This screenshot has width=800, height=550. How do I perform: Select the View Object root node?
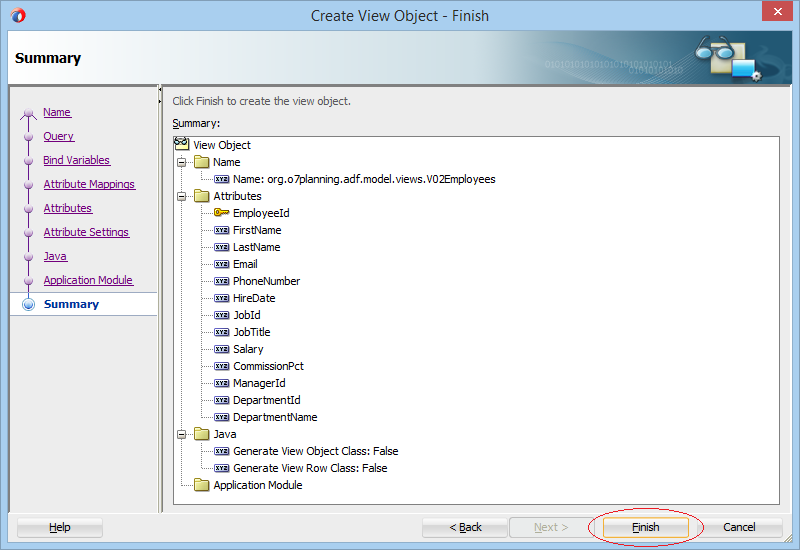coord(222,145)
